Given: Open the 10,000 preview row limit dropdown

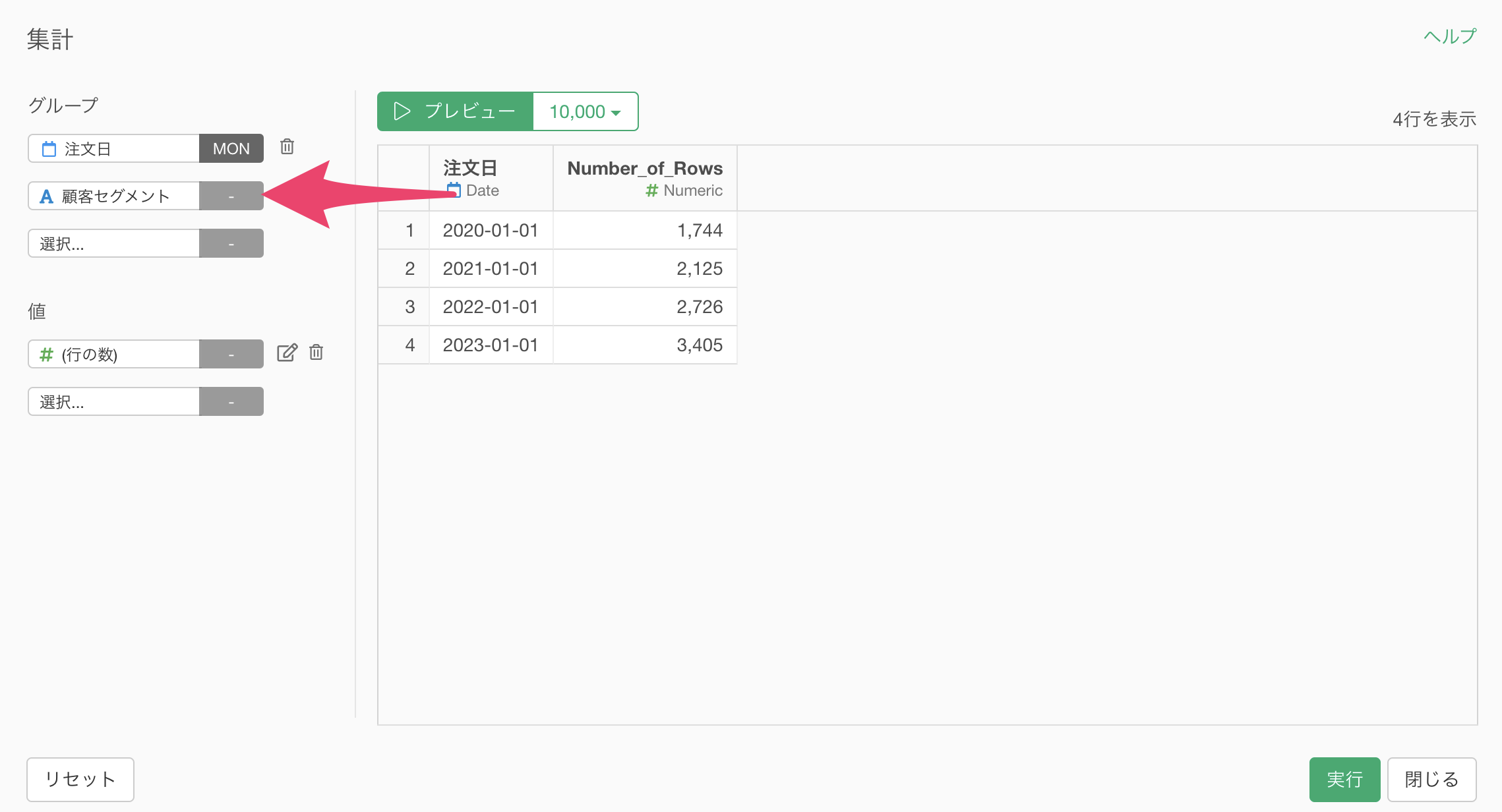Looking at the screenshot, I should click(x=585, y=111).
